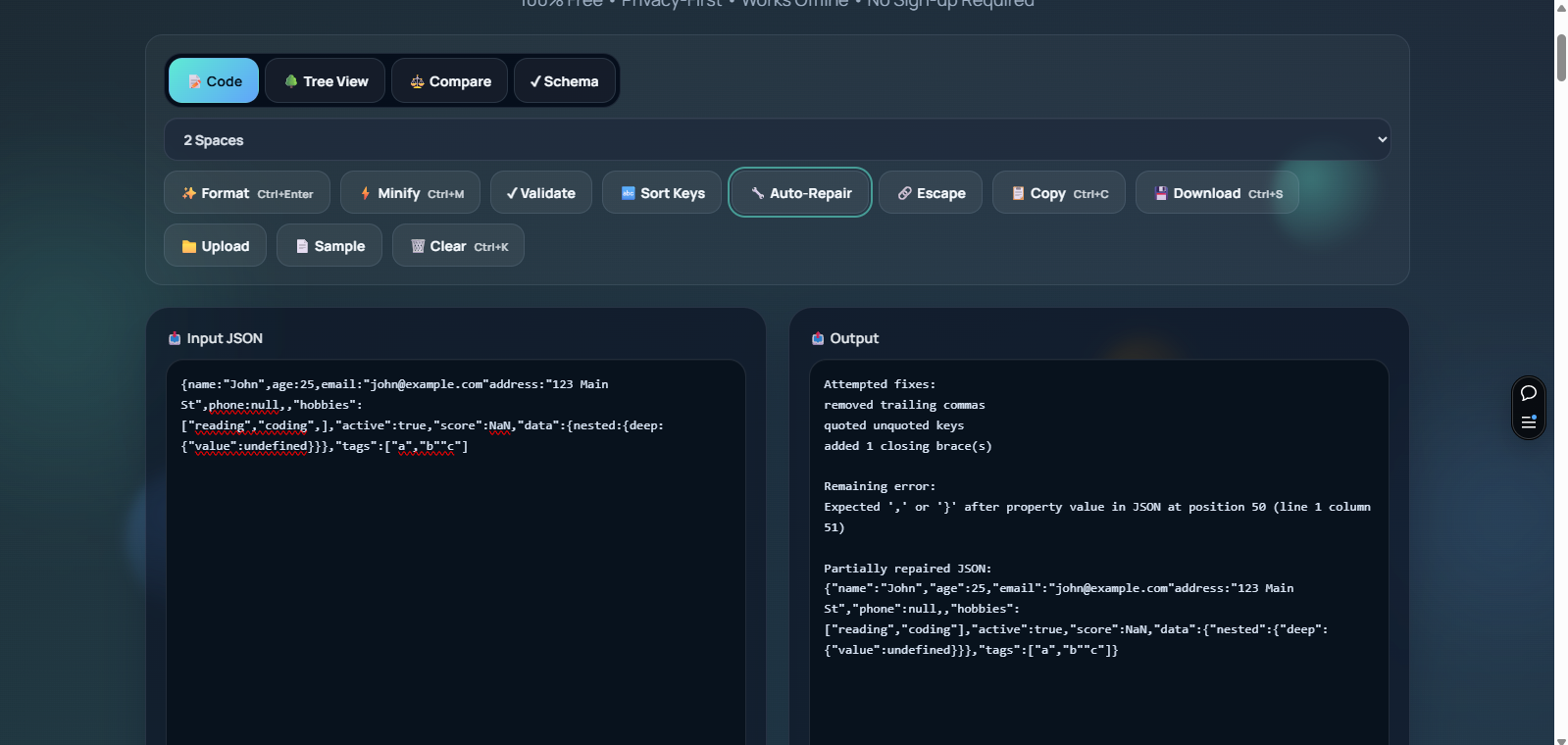Open the 2 Spaces indentation dropdown

tap(777, 140)
